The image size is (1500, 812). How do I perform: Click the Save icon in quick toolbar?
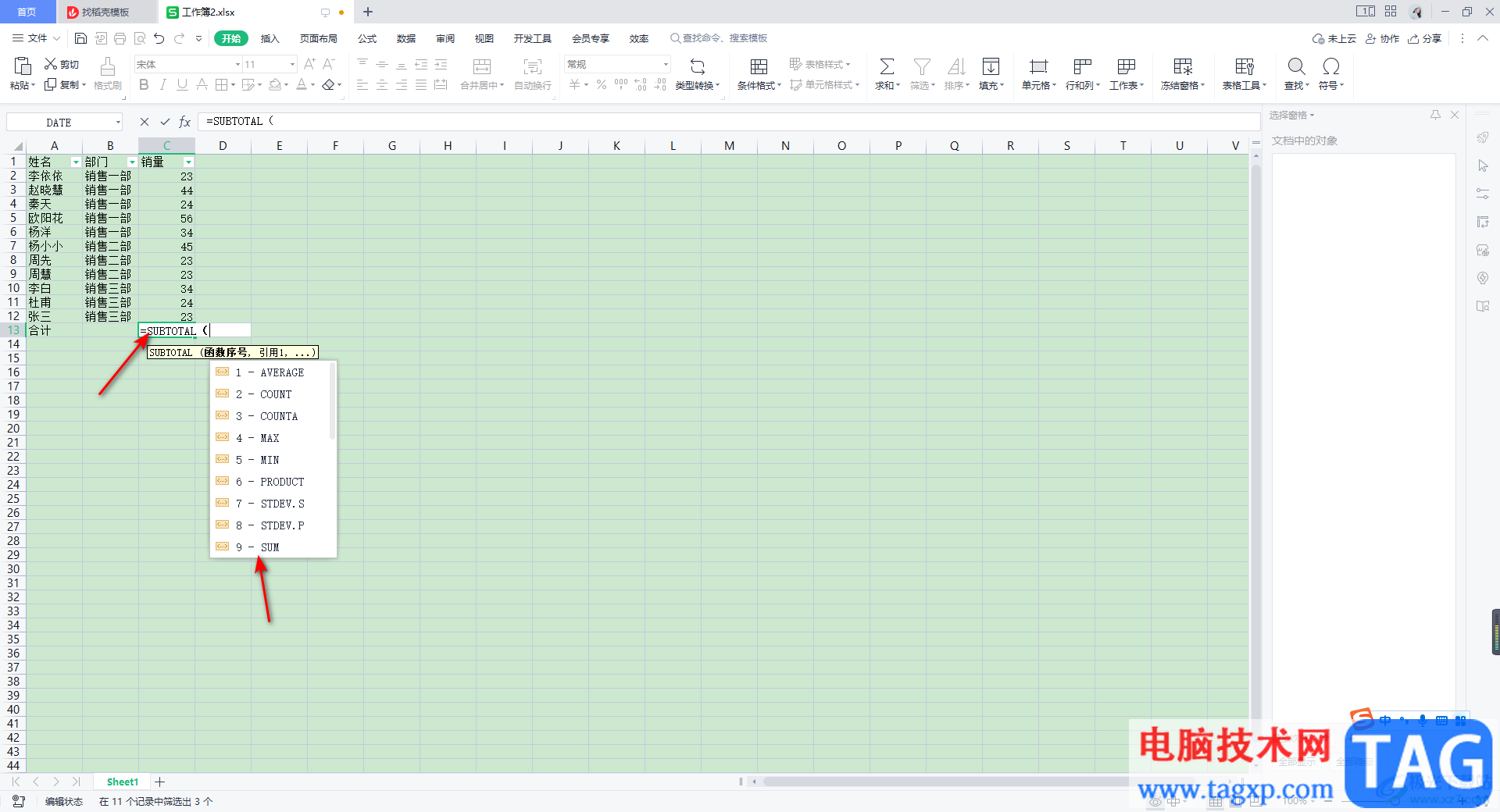pos(80,38)
